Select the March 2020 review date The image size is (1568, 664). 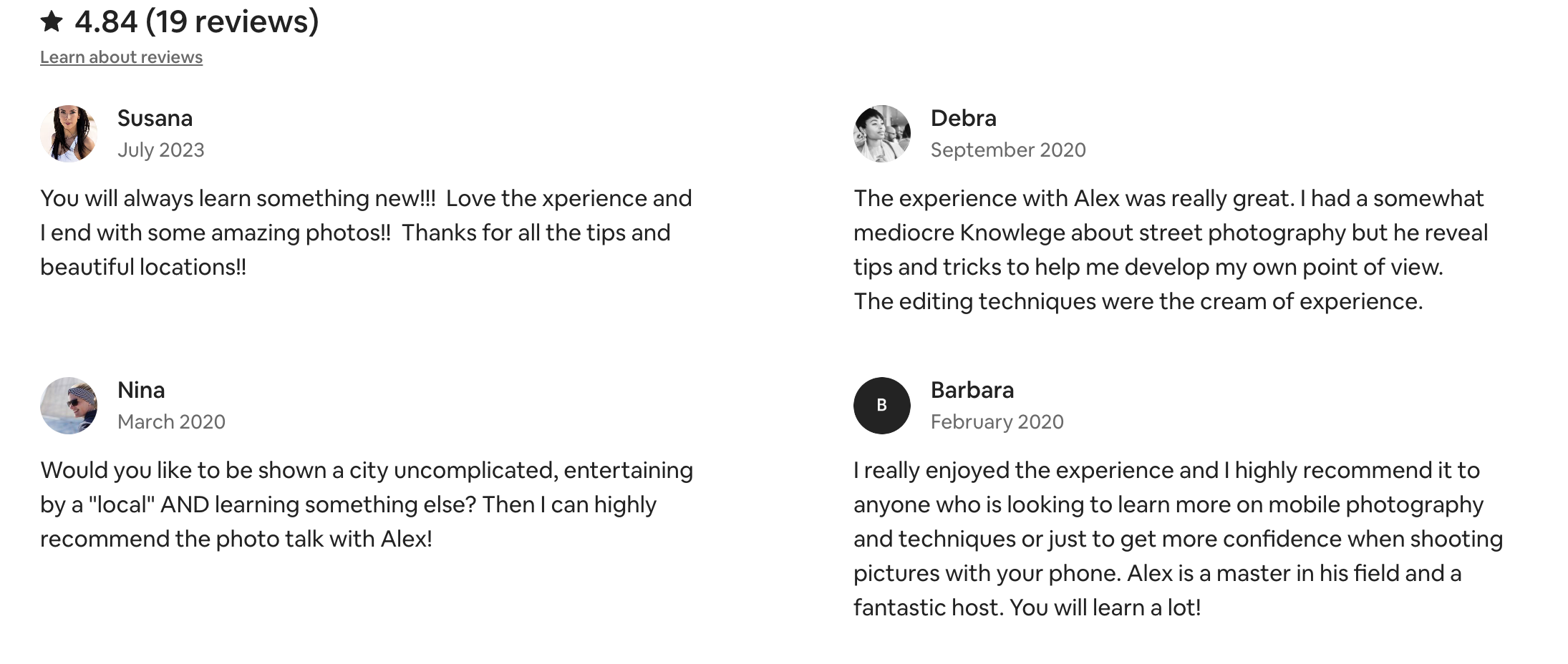(x=171, y=422)
